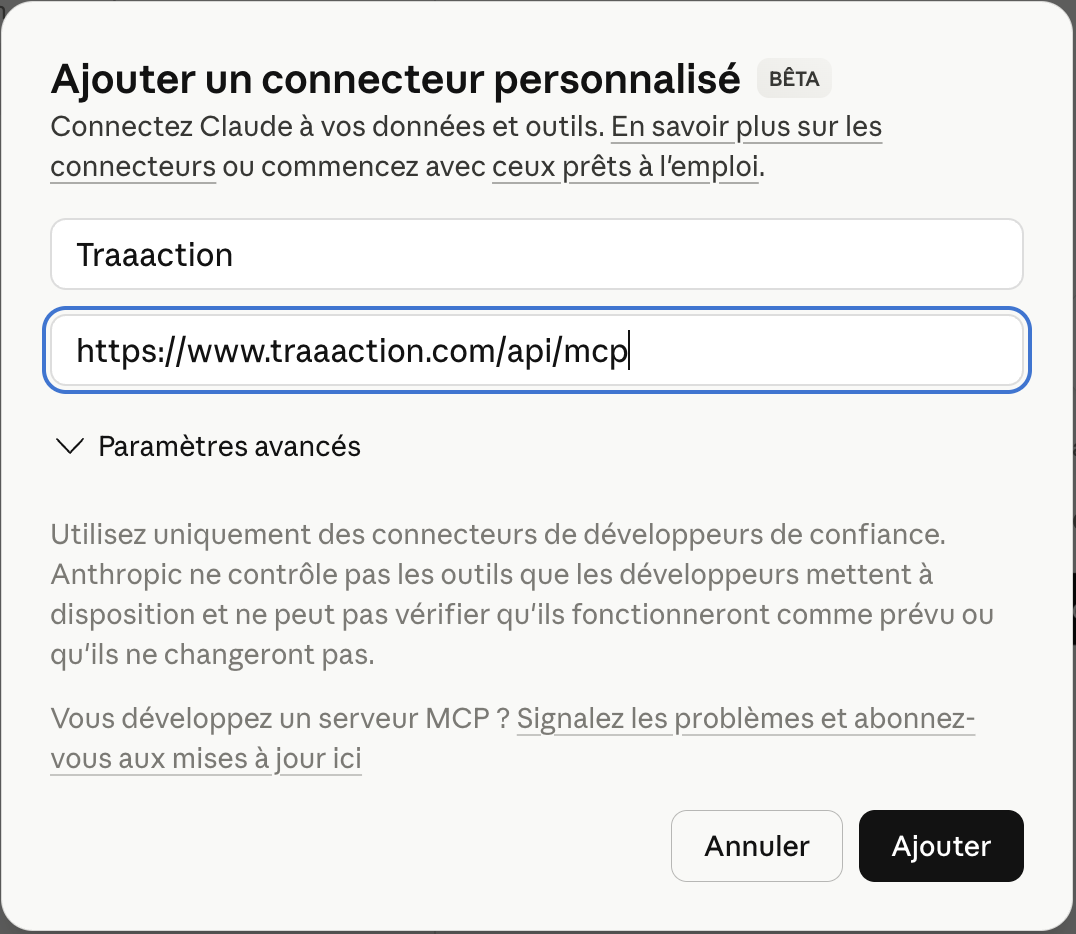Place cursor after mcp in URL field
The image size is (1076, 934).
629,351
